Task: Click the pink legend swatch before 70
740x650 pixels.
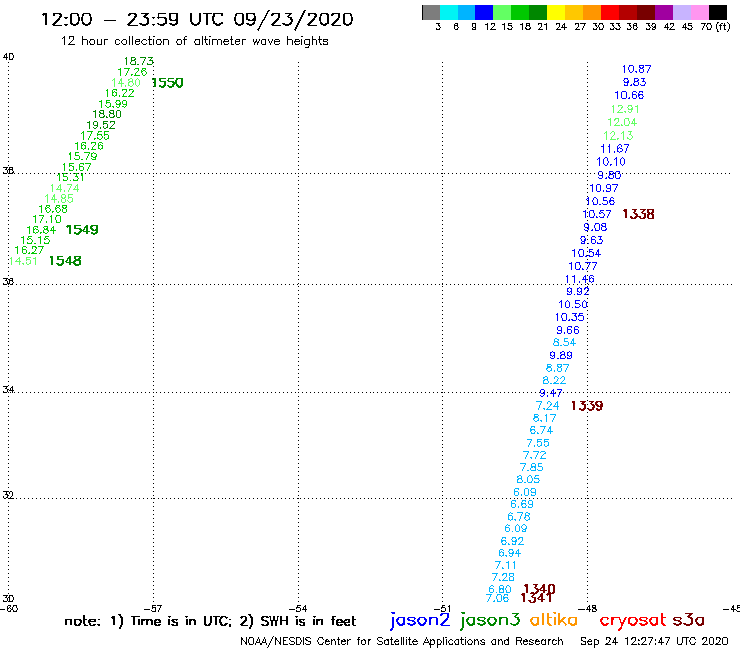Action: tap(699, 12)
